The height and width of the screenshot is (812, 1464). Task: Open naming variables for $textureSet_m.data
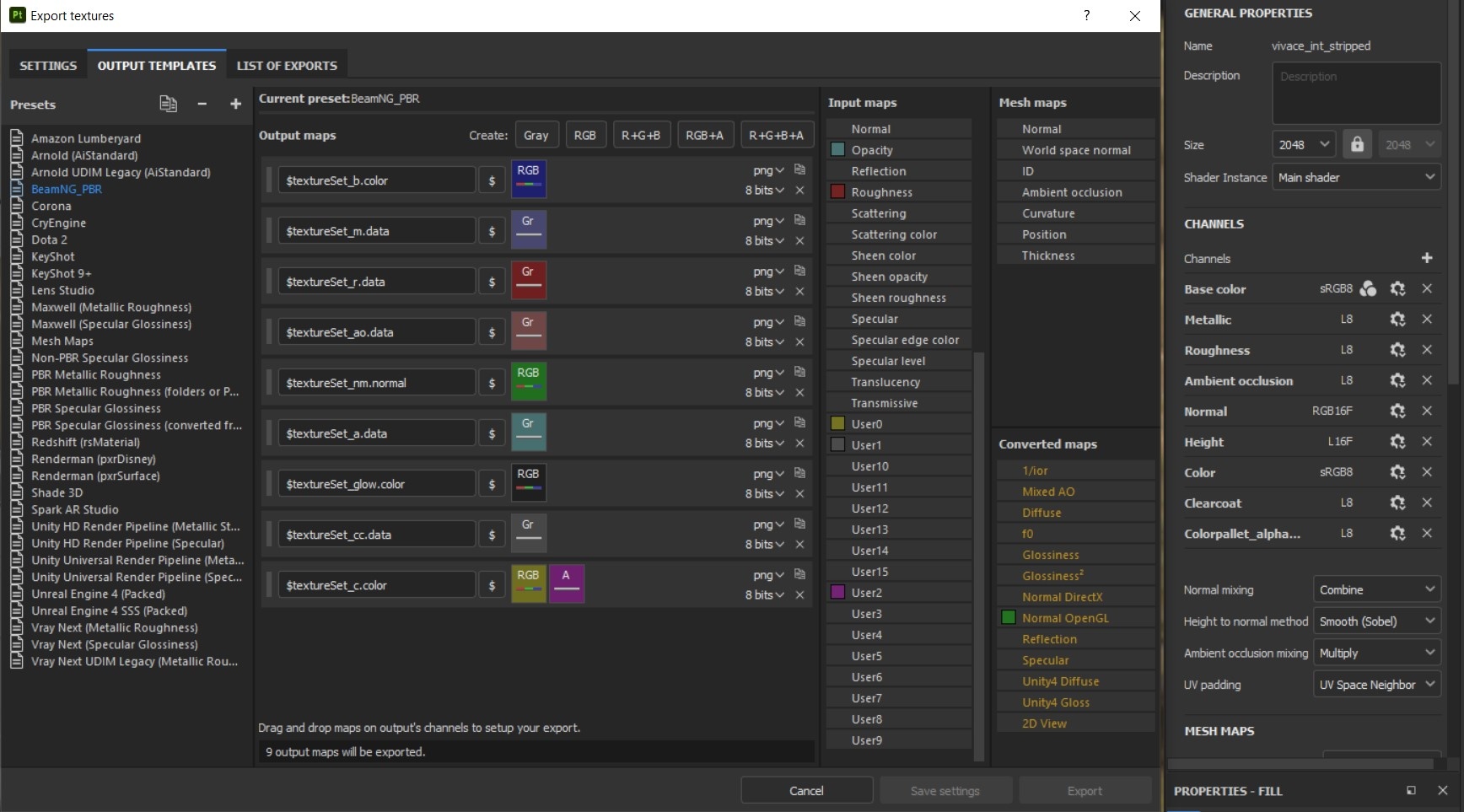492,231
